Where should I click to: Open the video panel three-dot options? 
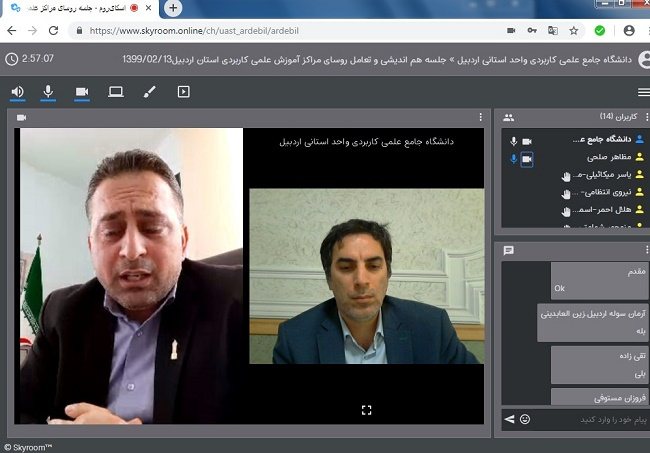pyautogui.click(x=481, y=117)
